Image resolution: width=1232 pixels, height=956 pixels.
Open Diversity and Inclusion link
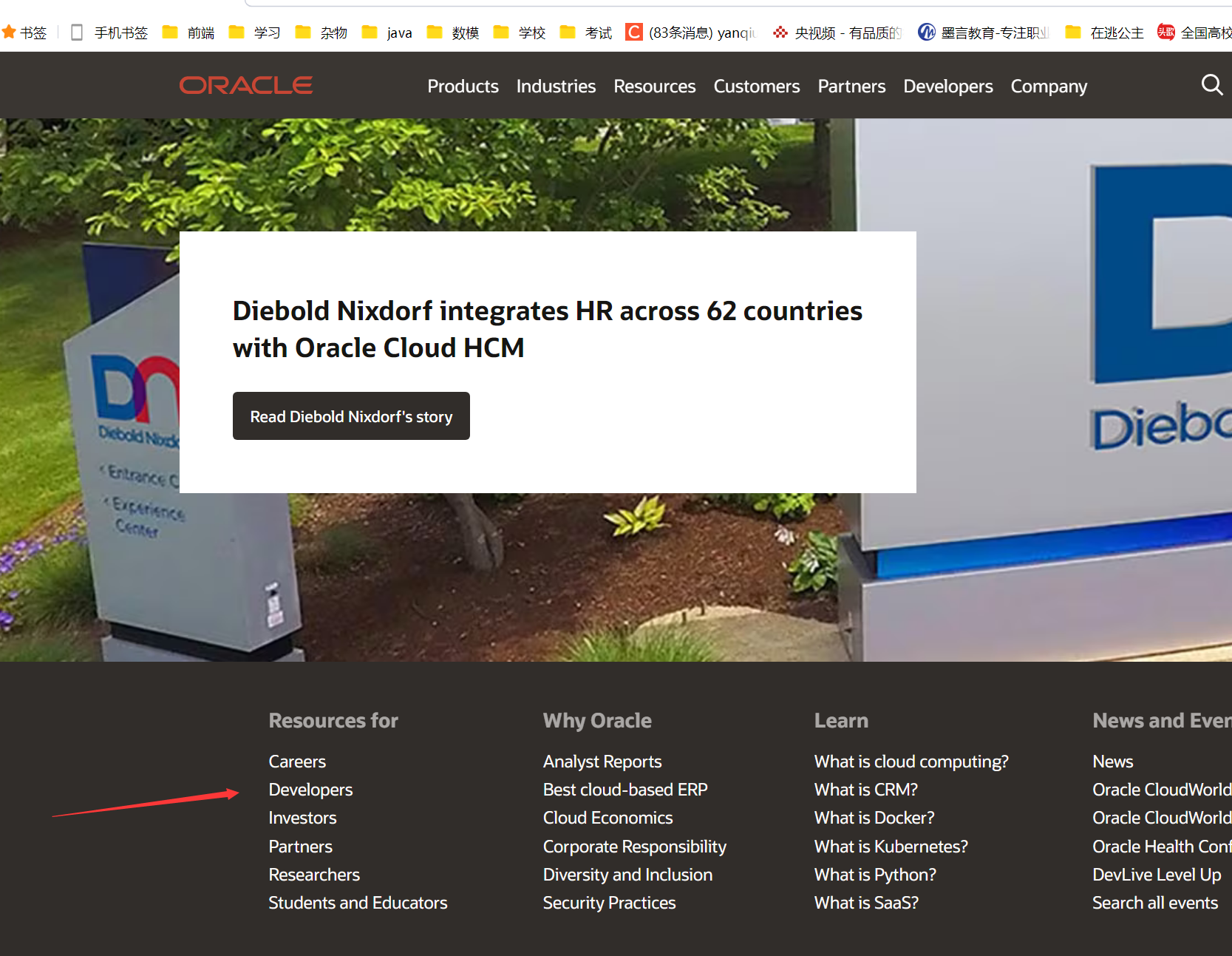tap(627, 875)
